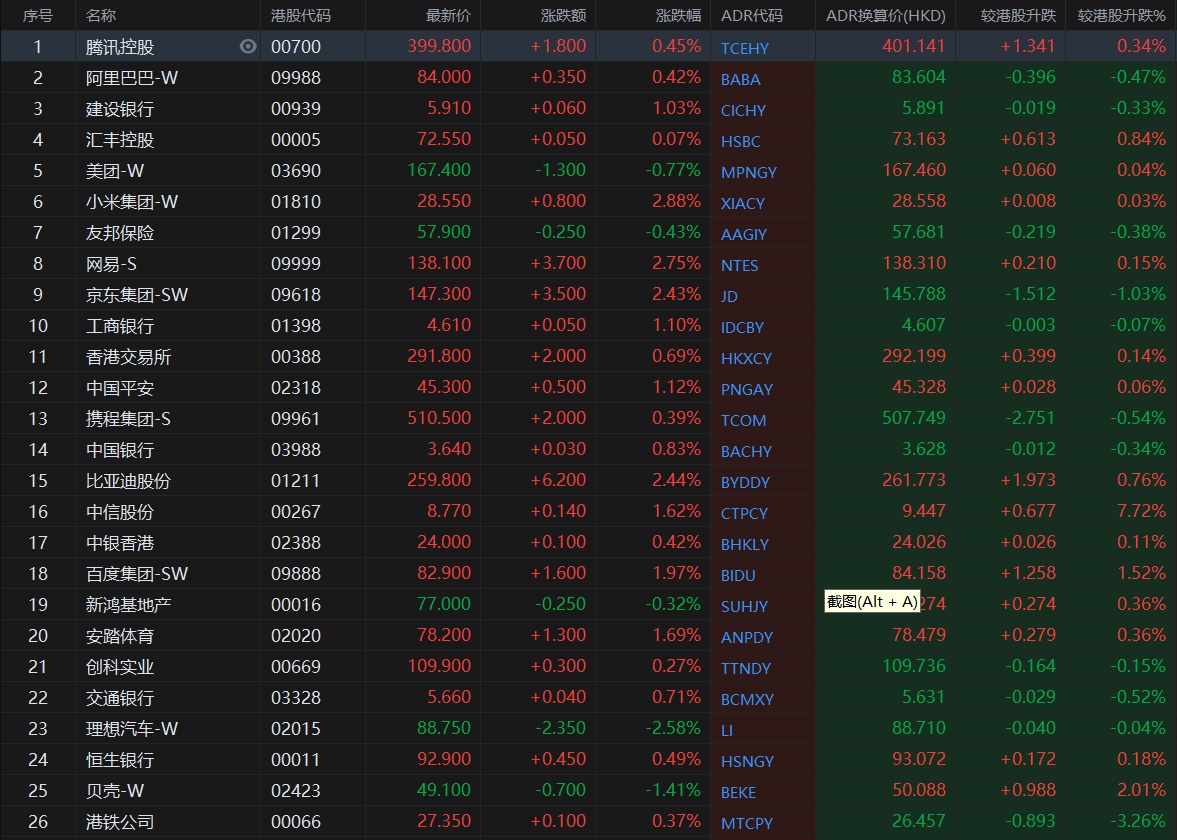Click the 涨跌额 column header
Viewport: 1177px width, 840px height.
click(563, 16)
